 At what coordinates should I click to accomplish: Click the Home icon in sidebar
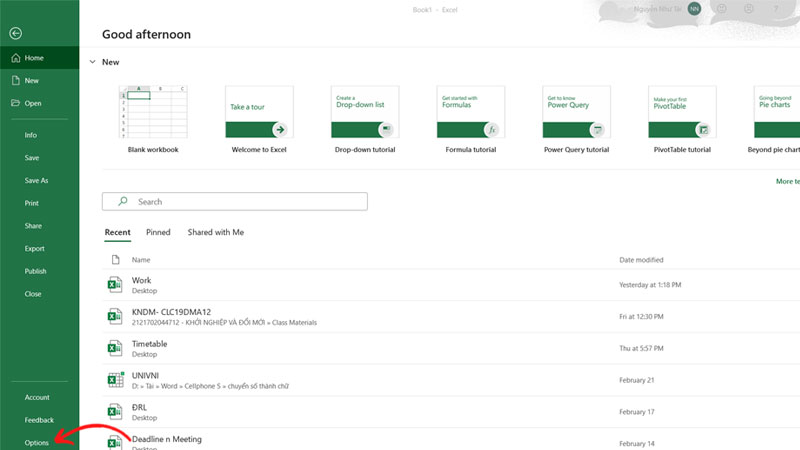click(x=15, y=58)
